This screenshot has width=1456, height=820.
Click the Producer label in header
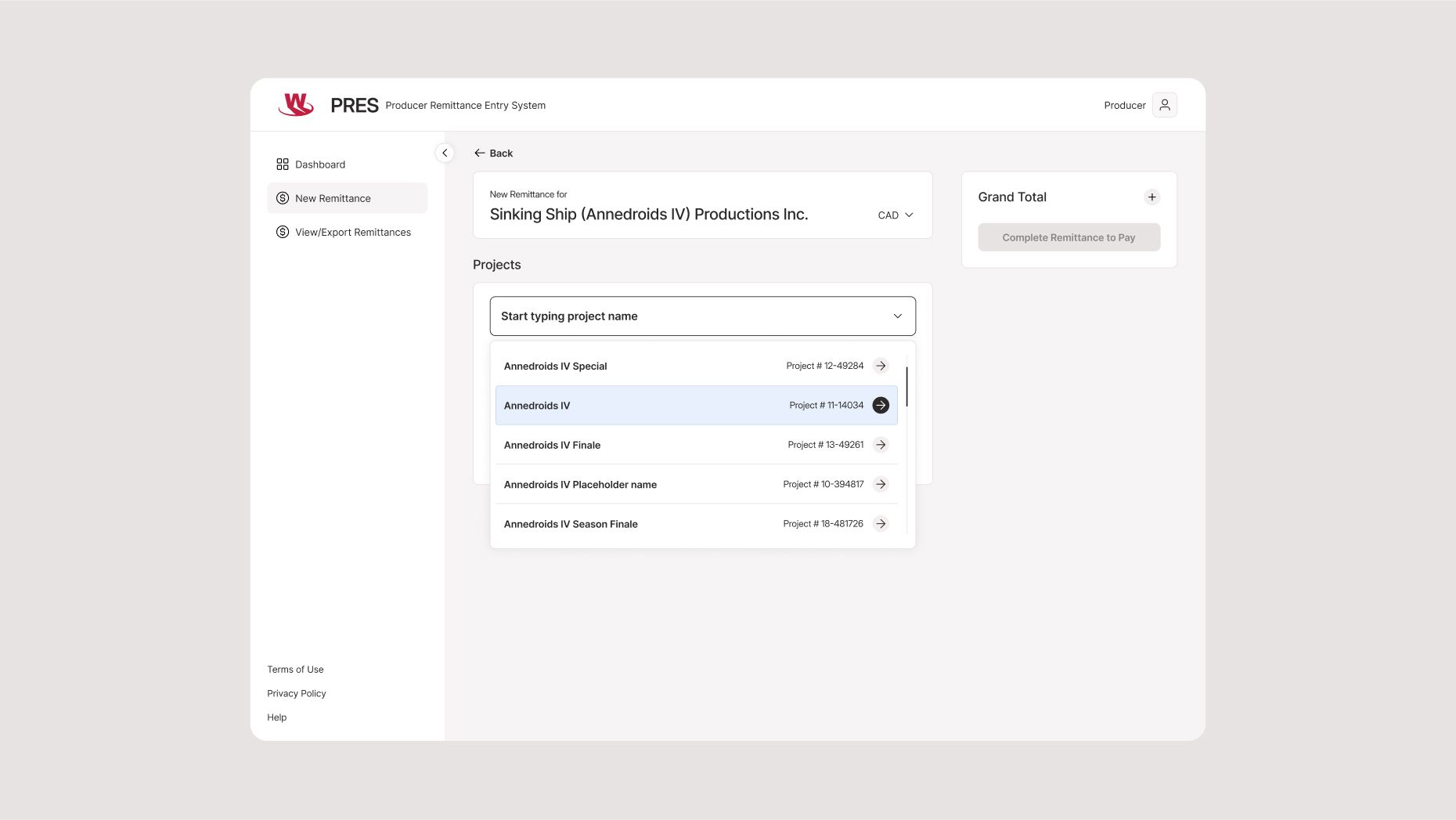click(1125, 106)
